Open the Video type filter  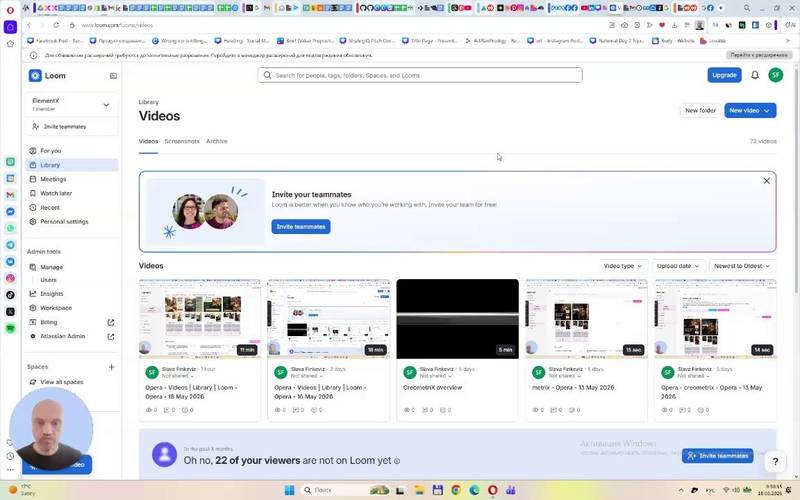[x=622, y=266]
